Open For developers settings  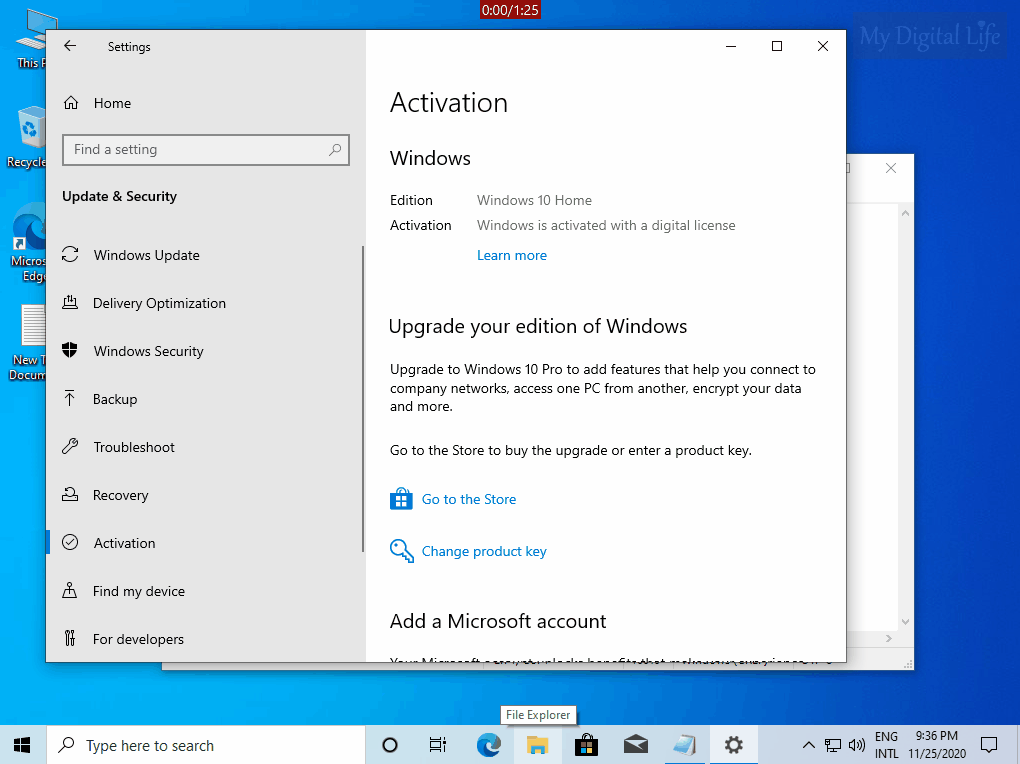123,639
